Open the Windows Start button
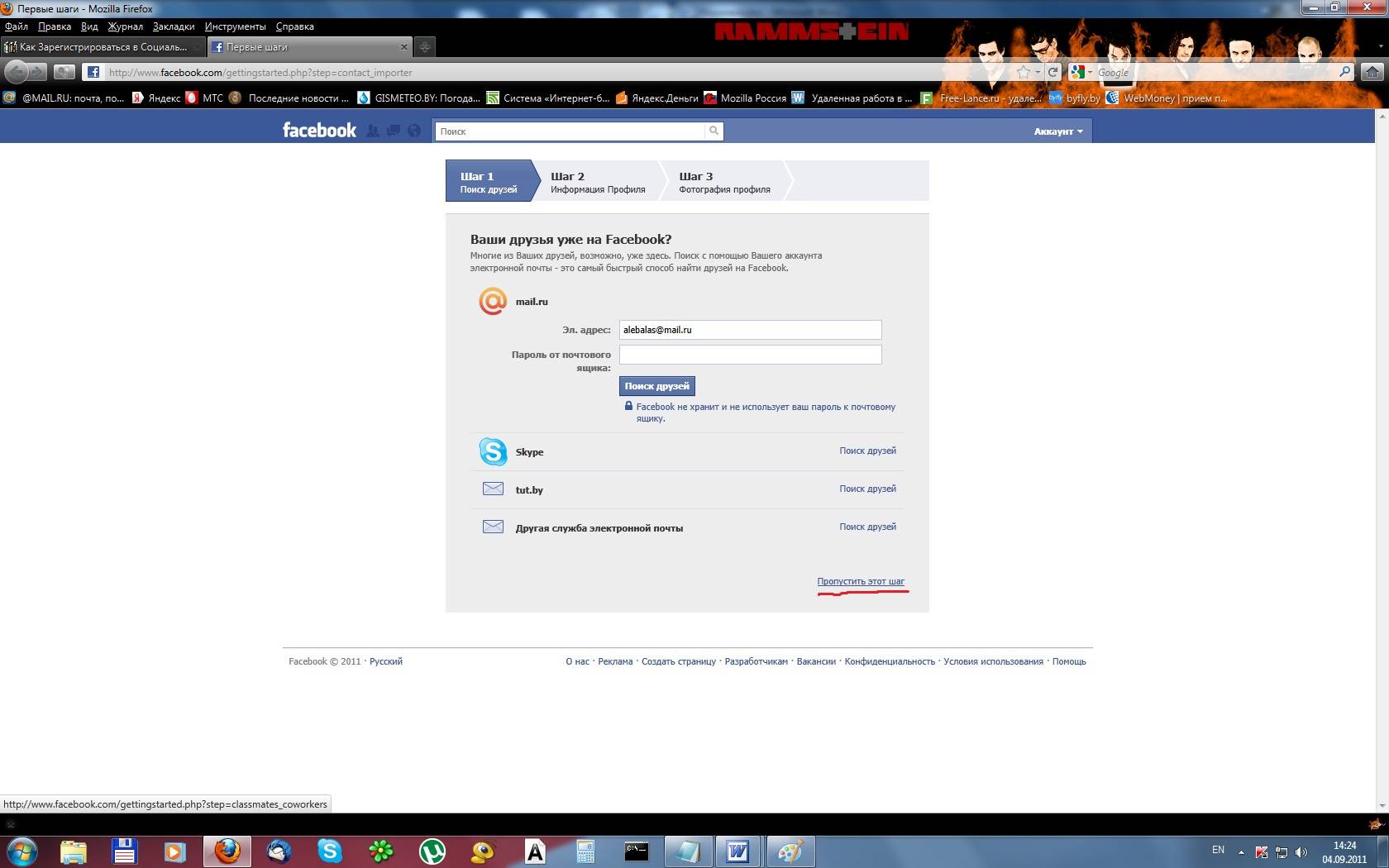This screenshot has height=868, width=1389. (22, 851)
